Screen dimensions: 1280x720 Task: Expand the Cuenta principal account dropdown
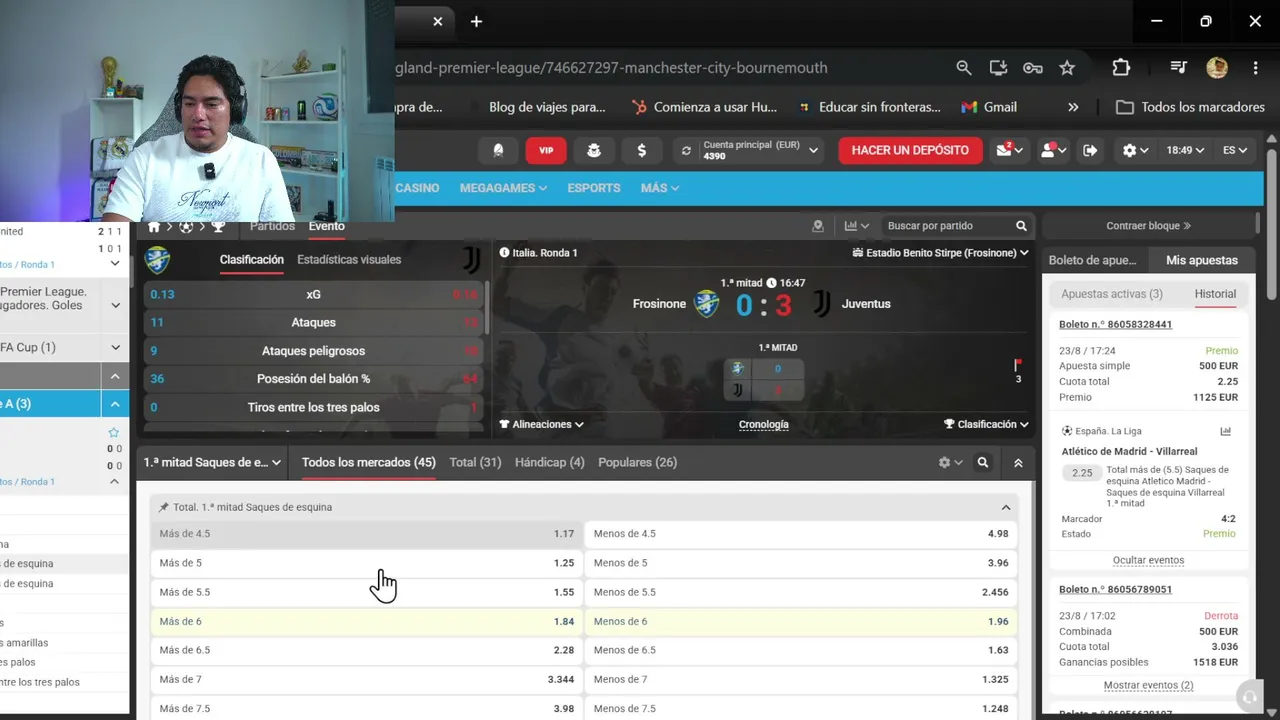coord(814,150)
